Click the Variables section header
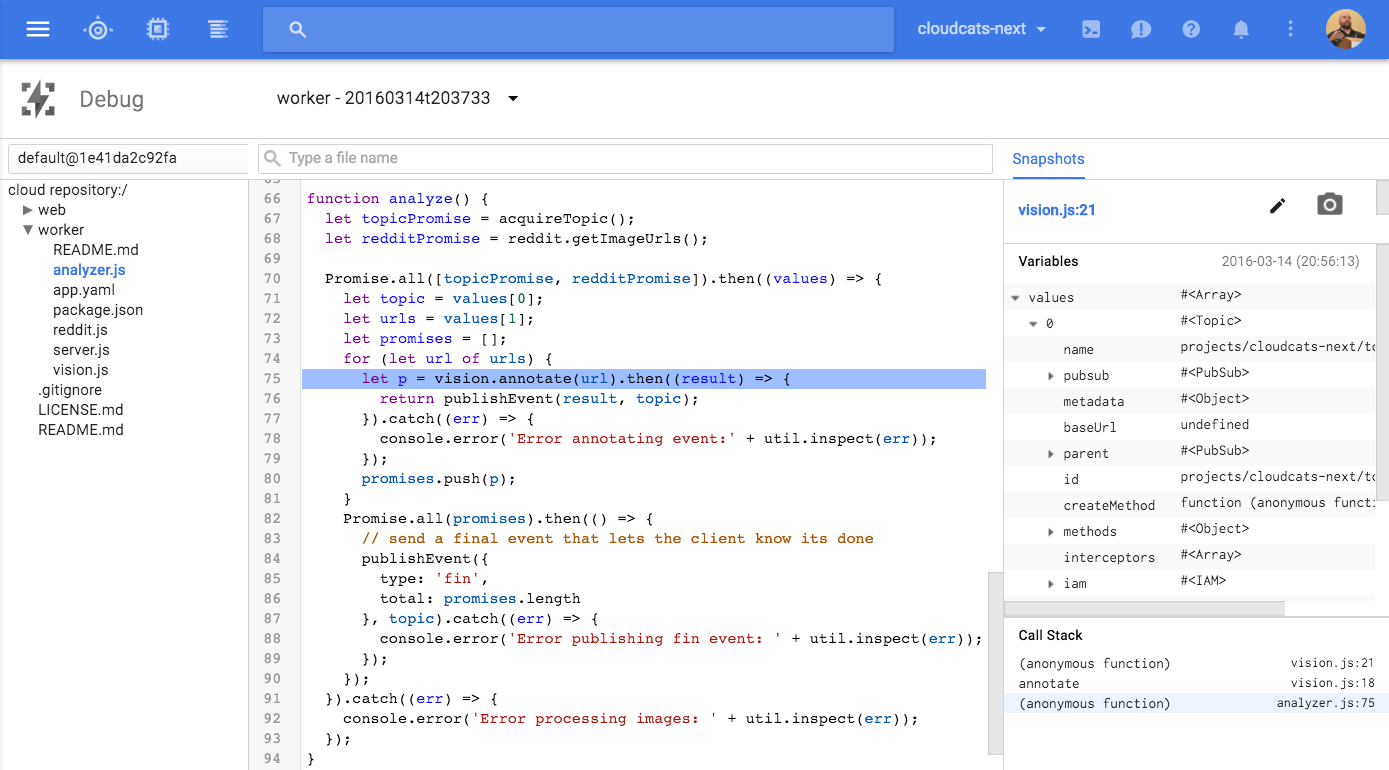The width and height of the screenshot is (1389, 770). click(x=1048, y=261)
